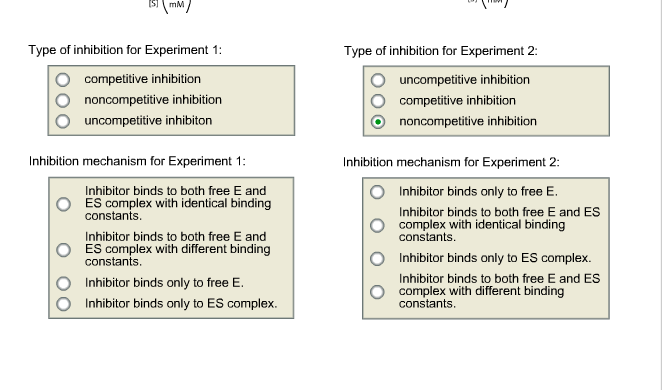Choose different binding constants mechanism, Experiment 2
This screenshot has width=662, height=390.
pyautogui.click(x=377, y=292)
